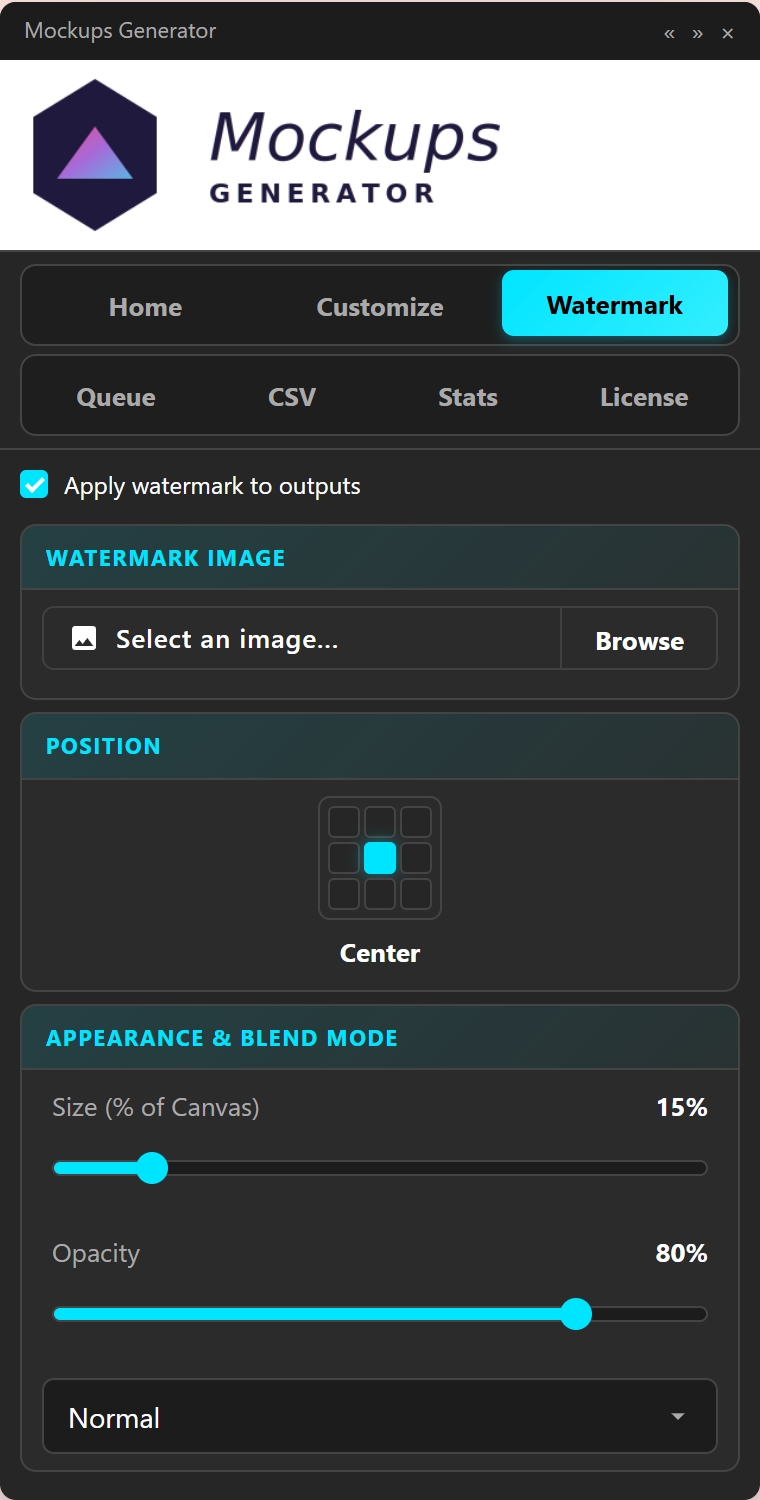The width and height of the screenshot is (760, 1500).
Task: Click the image icon beside Select an image
Action: 84,638
